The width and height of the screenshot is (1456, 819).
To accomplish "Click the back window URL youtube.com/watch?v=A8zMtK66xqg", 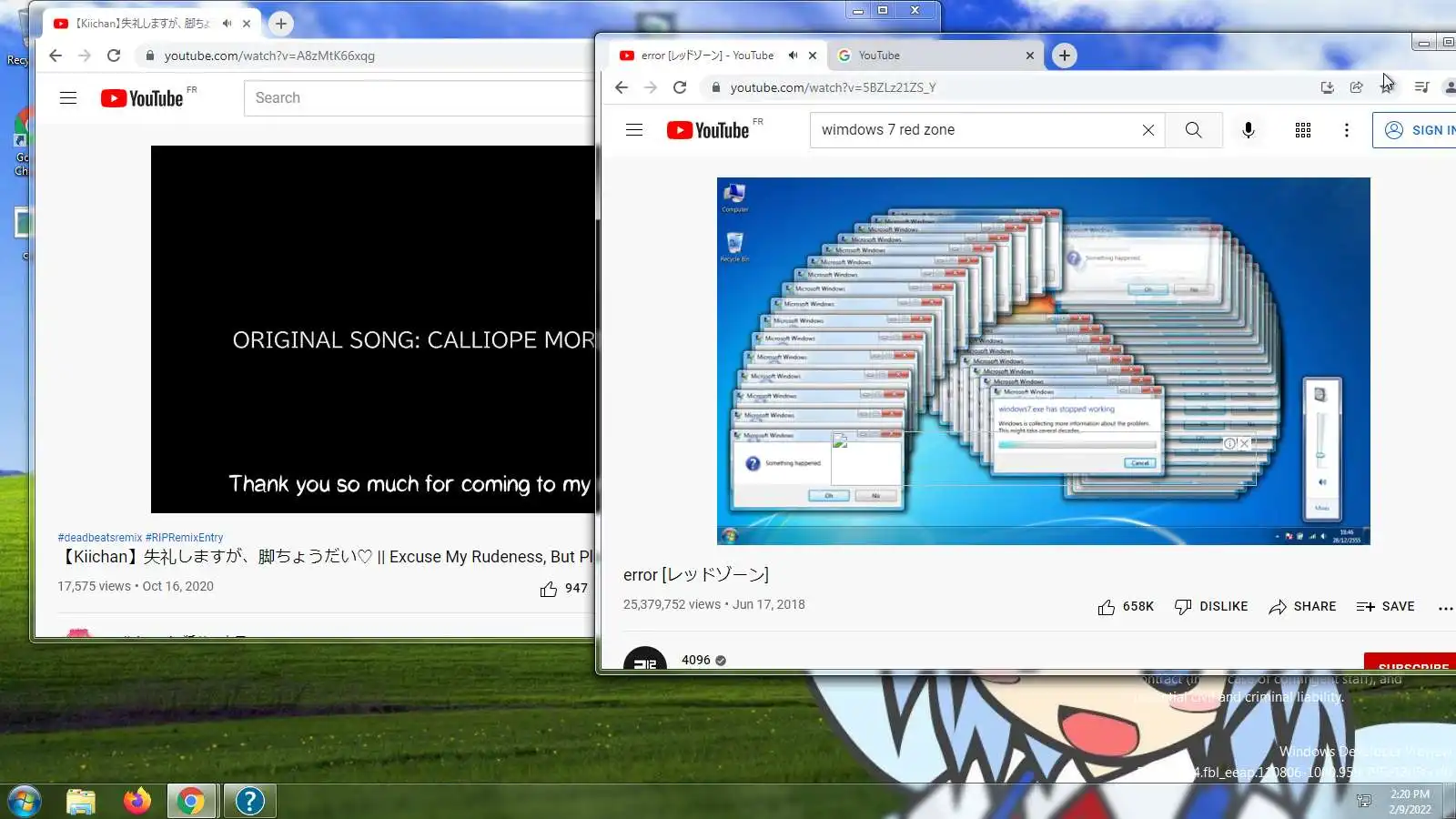I will [x=269, y=56].
